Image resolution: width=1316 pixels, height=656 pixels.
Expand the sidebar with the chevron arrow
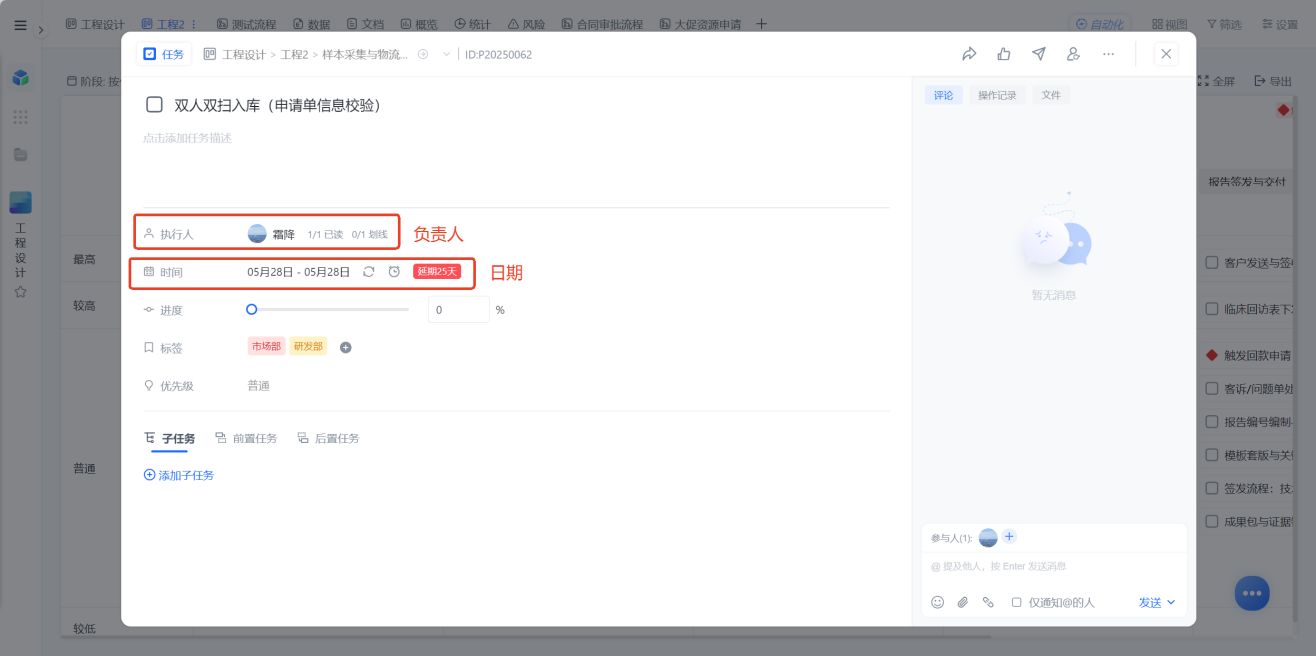point(41,30)
